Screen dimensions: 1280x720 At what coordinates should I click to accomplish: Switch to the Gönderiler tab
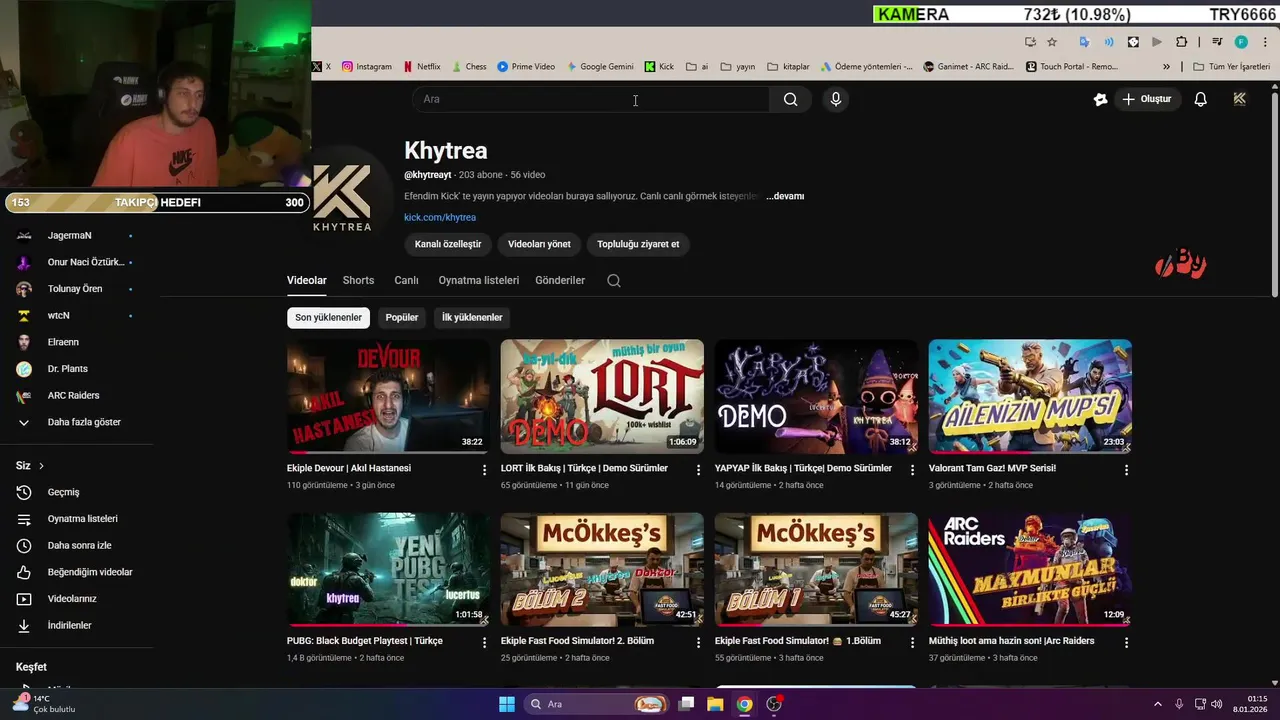[560, 280]
